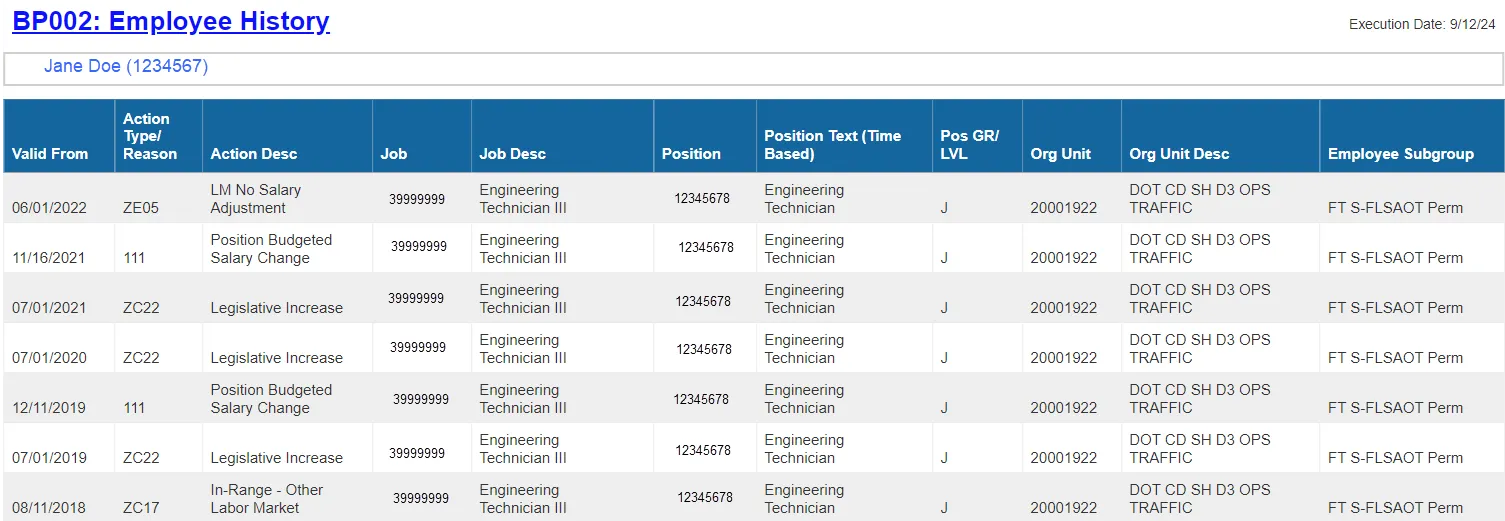Click the LM No Salary Adjustment cell
Screen dimensions: 1505x521
pyautogui.click(x=256, y=199)
